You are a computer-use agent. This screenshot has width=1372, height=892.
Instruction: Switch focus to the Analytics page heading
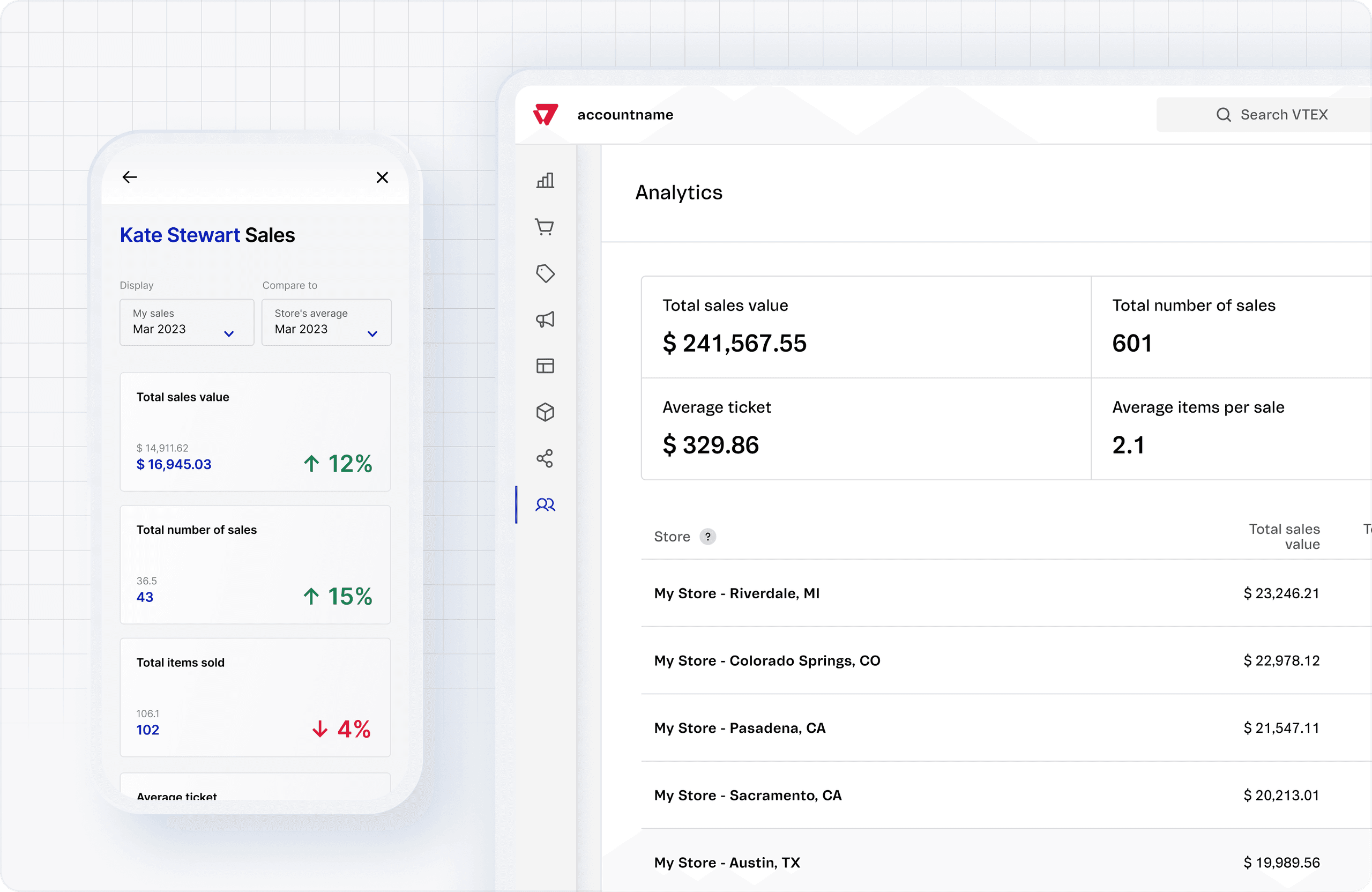tap(678, 192)
